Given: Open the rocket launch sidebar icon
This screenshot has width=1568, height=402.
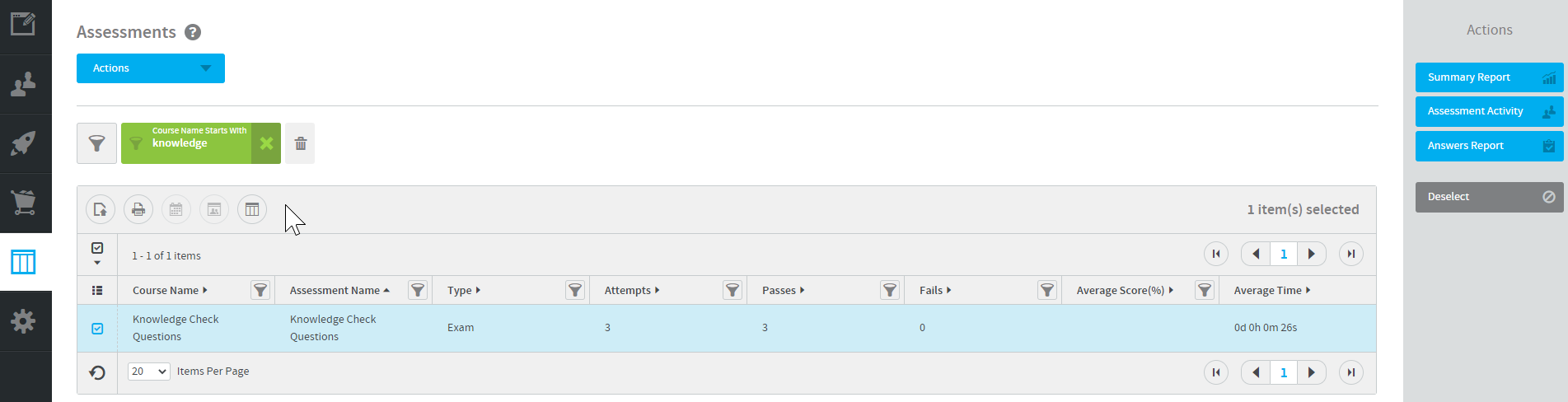Looking at the screenshot, I should (24, 143).
